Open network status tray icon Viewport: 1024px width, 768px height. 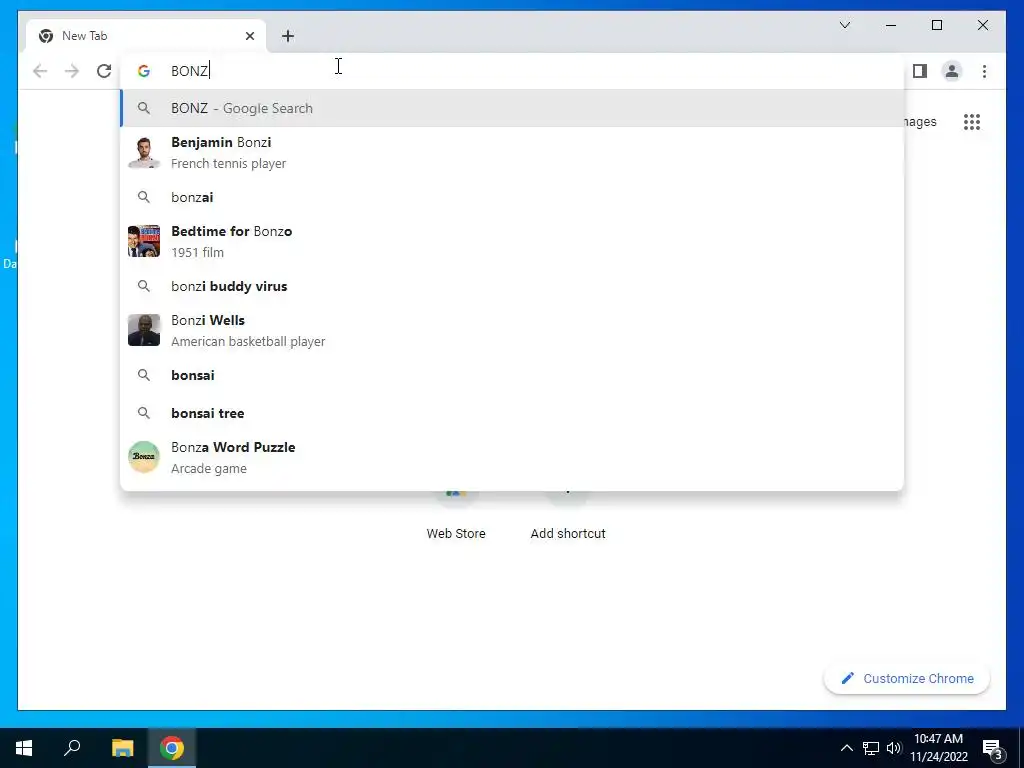[x=871, y=748]
